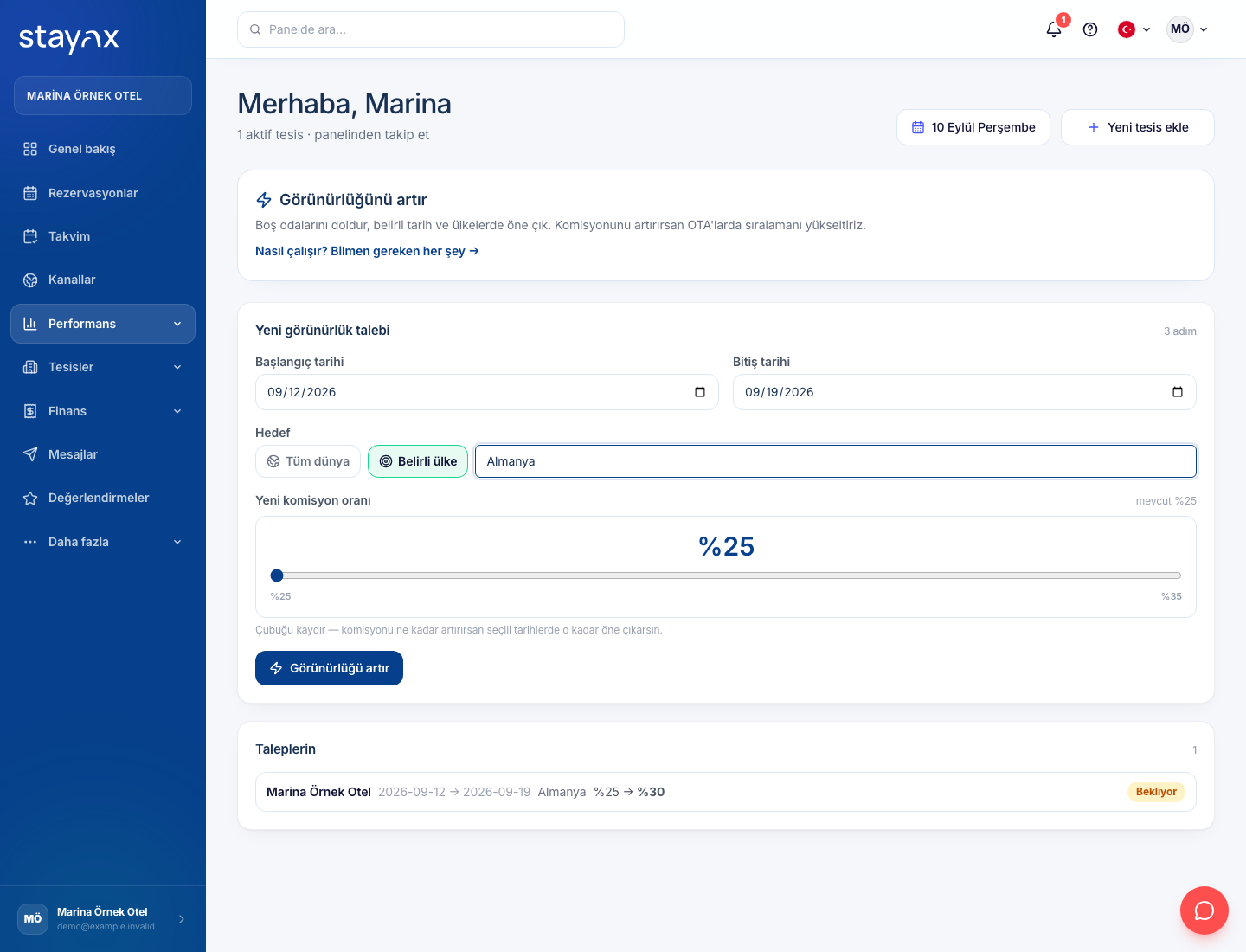Open the MÖ user account dropdown
This screenshot has height=952, width=1246.
pos(1187,29)
